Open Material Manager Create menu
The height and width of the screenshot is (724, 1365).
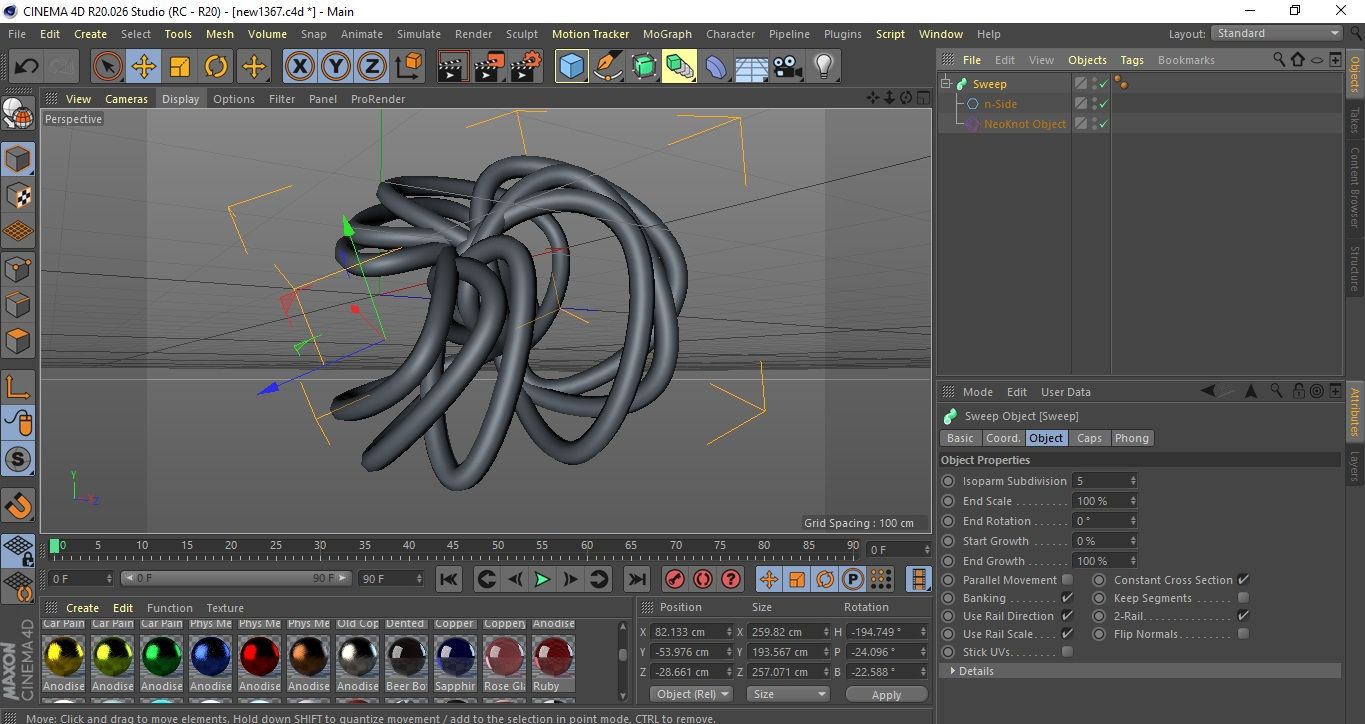tap(82, 608)
